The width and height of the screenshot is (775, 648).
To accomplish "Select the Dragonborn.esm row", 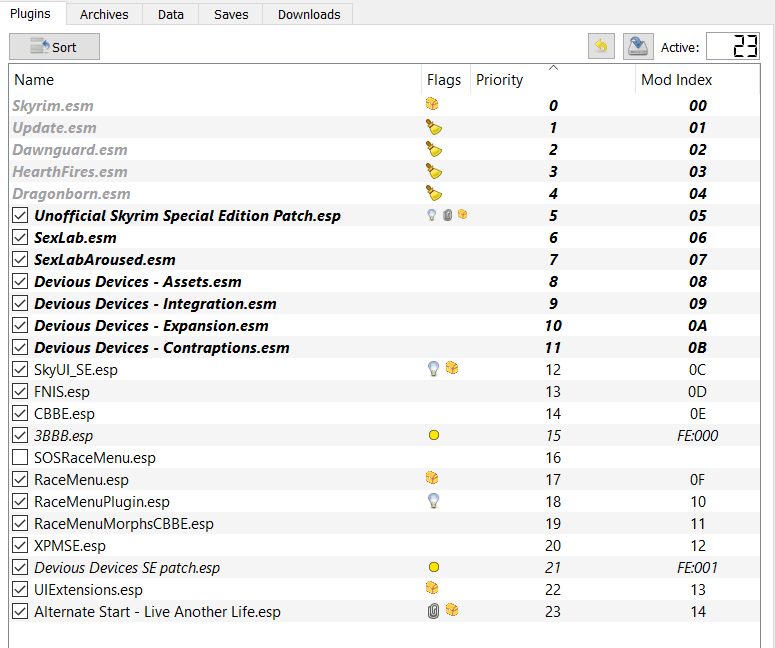I will coord(385,193).
